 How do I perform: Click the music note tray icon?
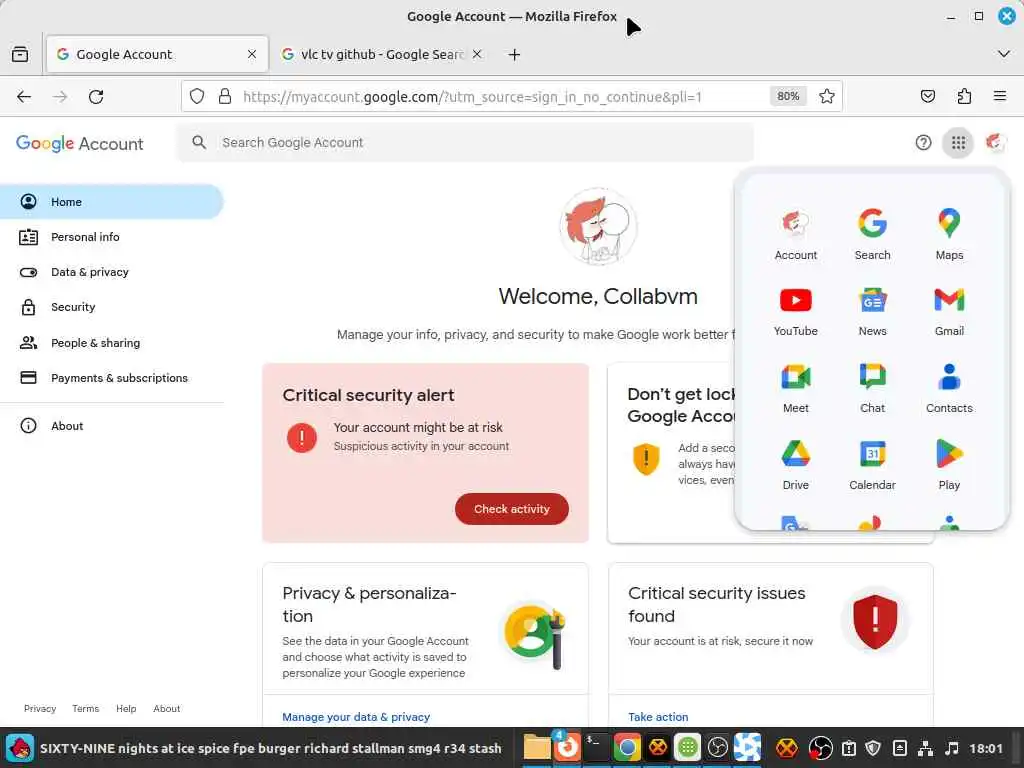[x=952, y=748]
